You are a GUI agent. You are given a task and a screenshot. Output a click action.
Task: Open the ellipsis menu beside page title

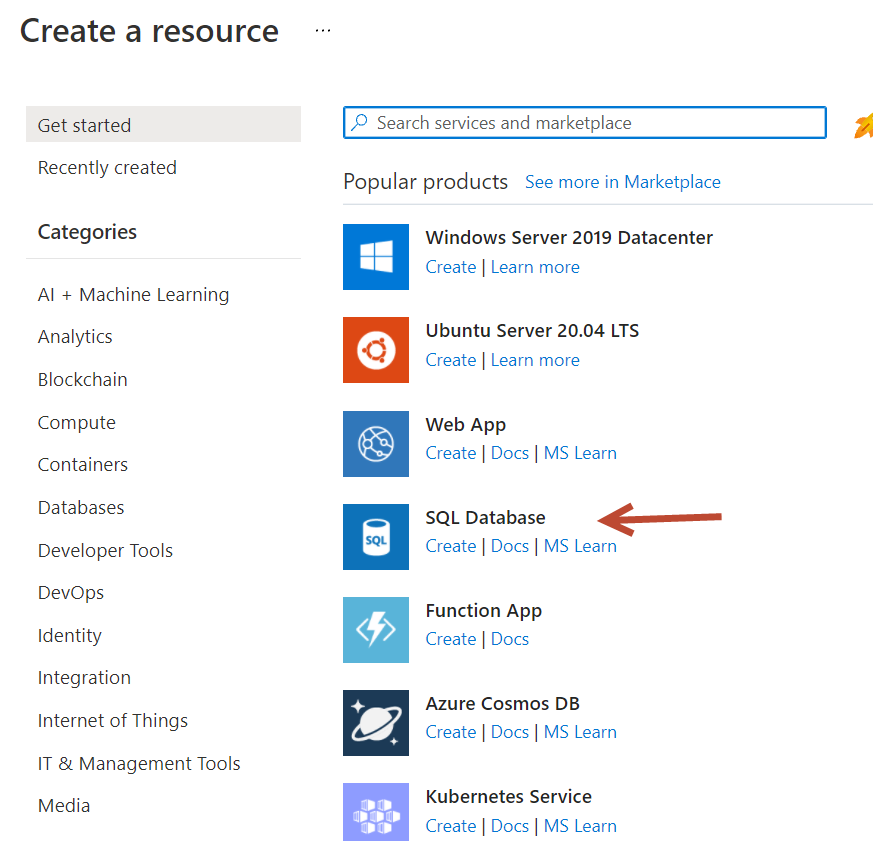pyautogui.click(x=322, y=30)
